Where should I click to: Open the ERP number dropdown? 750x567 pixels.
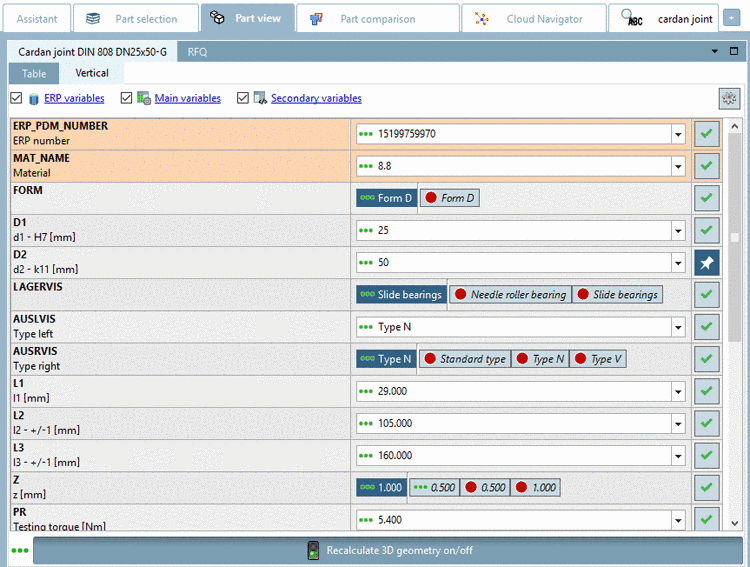pyautogui.click(x=678, y=134)
